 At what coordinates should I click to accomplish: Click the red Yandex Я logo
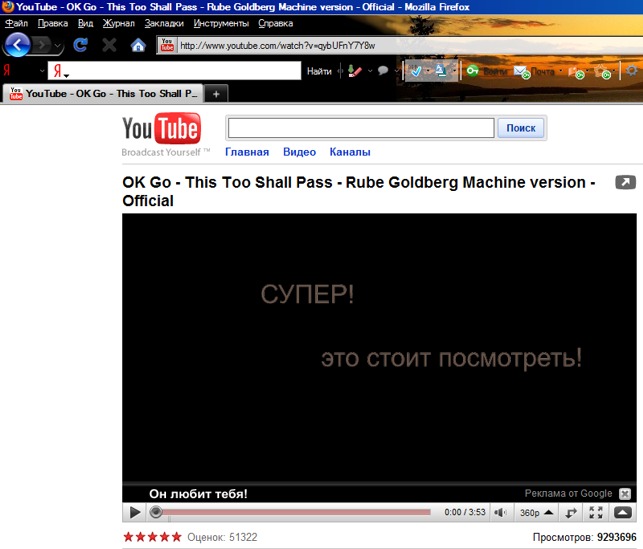click(7, 71)
